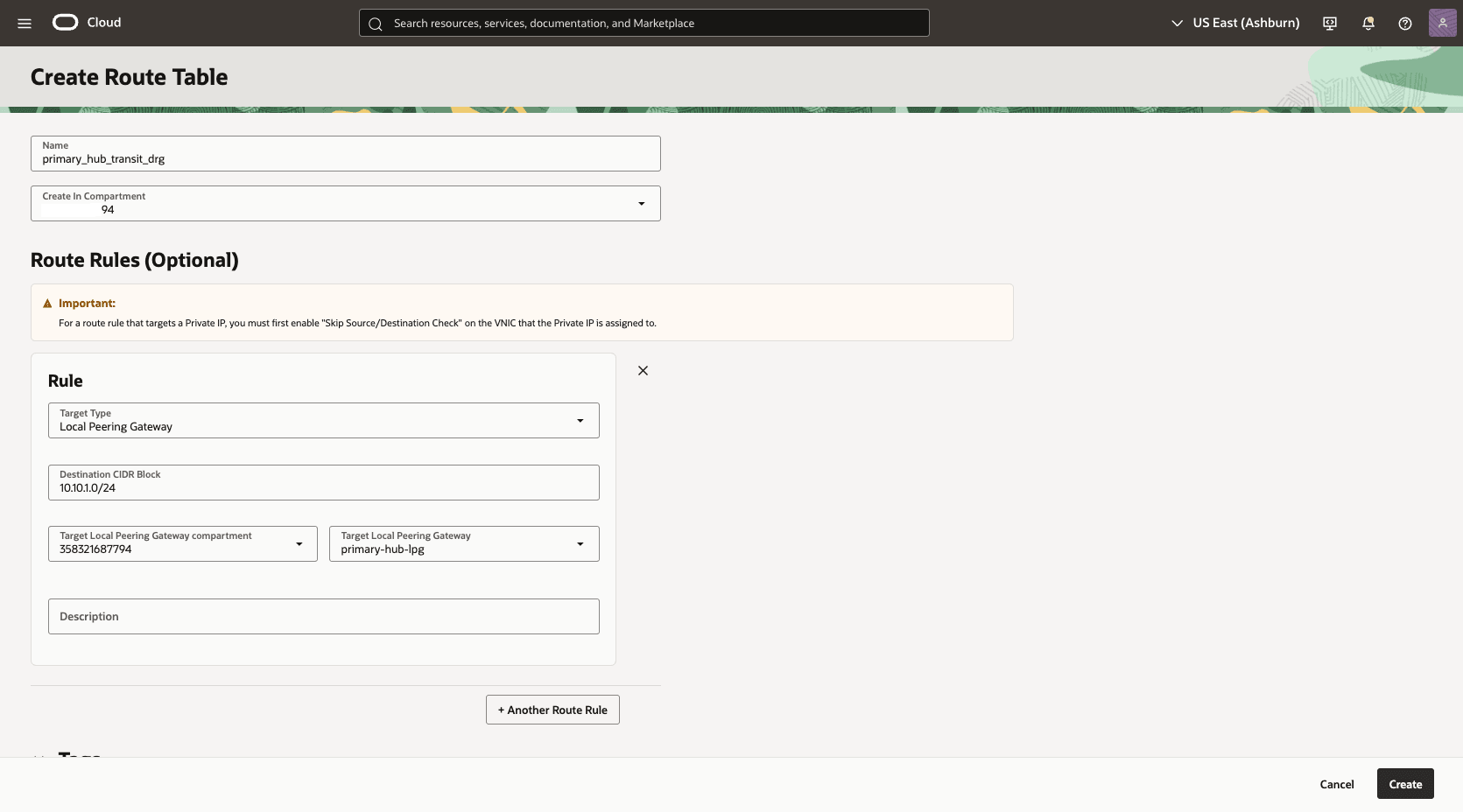Launch the Cloud Shell developer tools icon
The image size is (1463, 812).
tap(1329, 23)
